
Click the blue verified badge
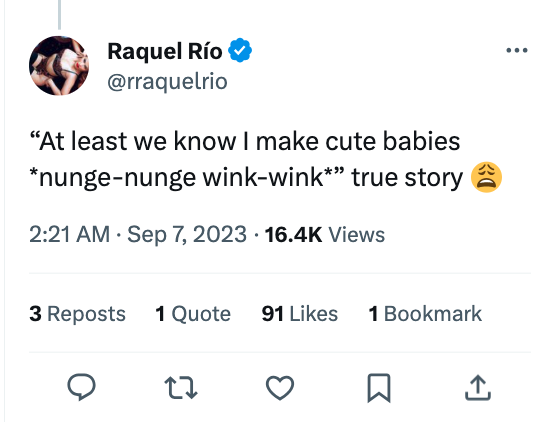240,51
